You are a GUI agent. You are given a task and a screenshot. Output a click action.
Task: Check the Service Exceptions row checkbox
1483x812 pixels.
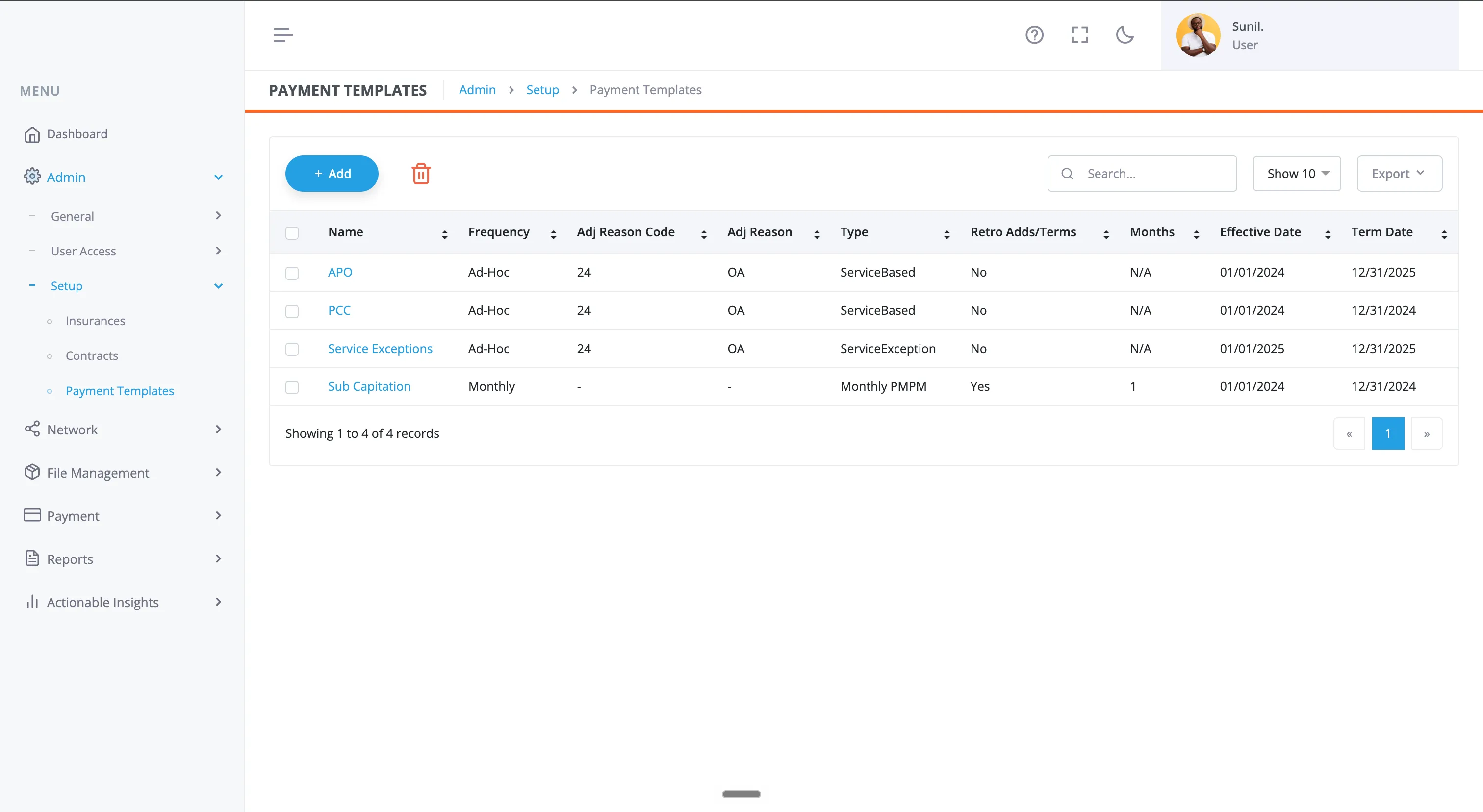point(292,349)
